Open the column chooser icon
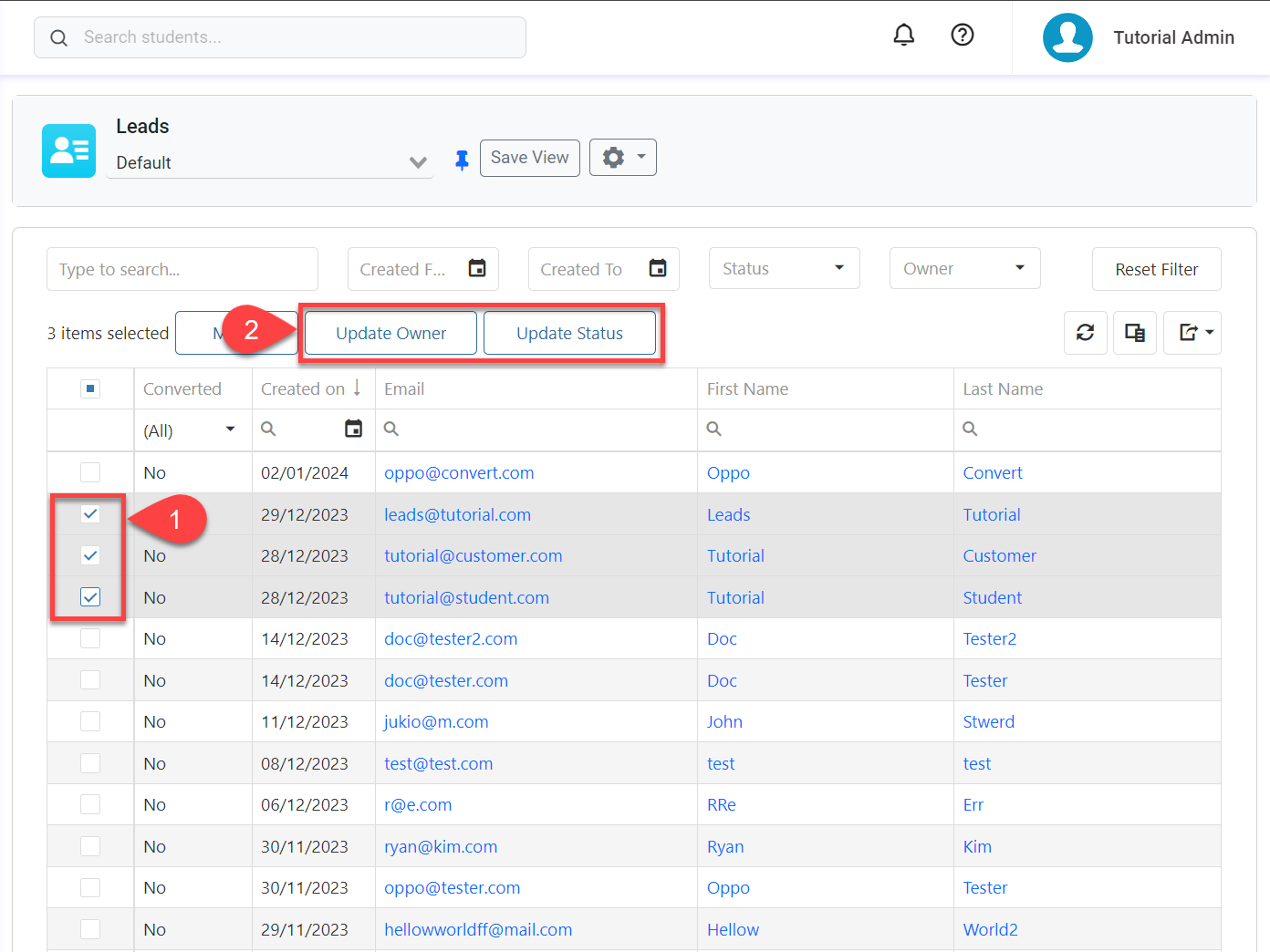Screen dimensions: 1270x952 [1135, 333]
